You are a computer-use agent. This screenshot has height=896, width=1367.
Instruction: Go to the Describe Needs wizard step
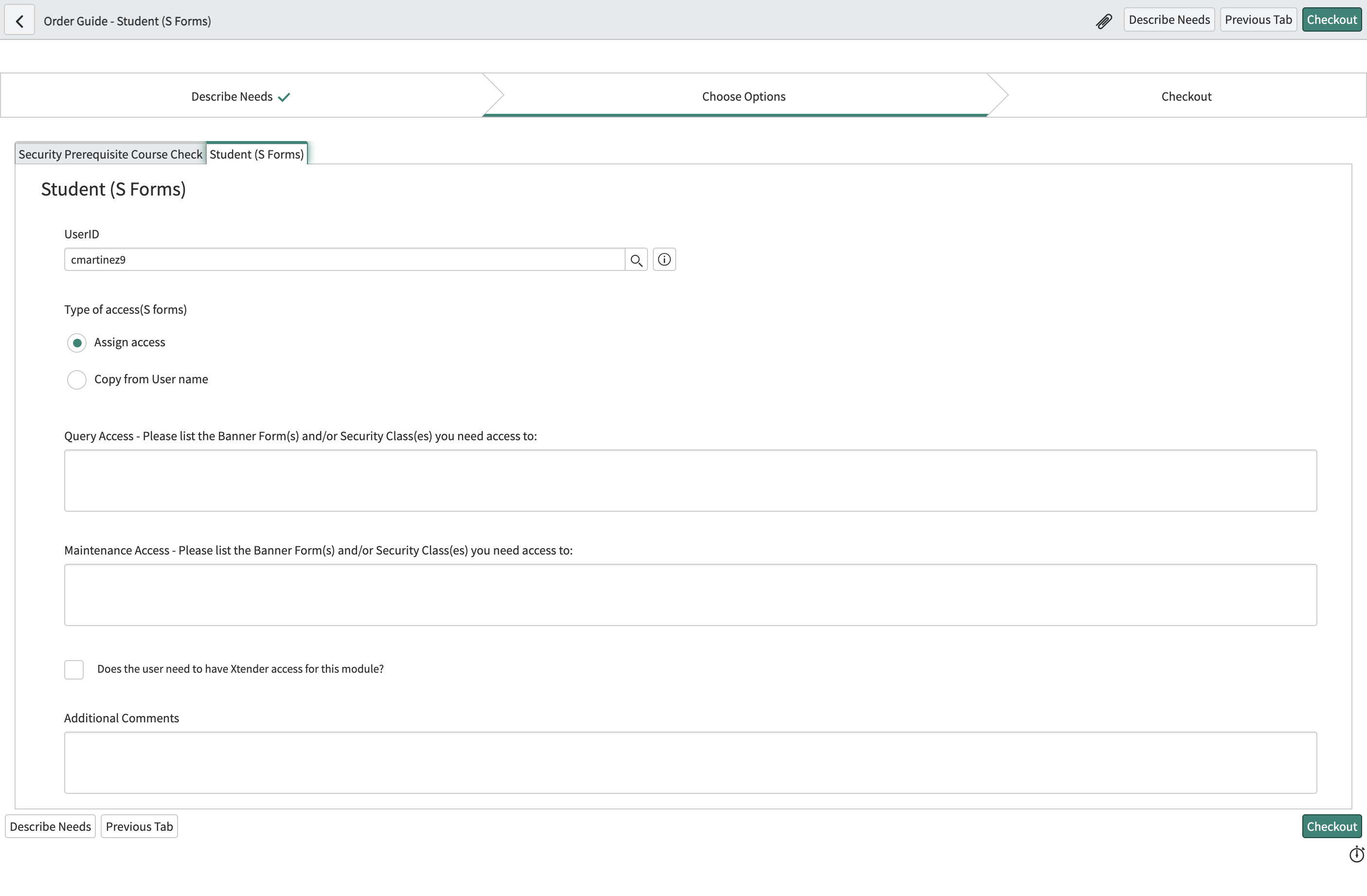241,96
